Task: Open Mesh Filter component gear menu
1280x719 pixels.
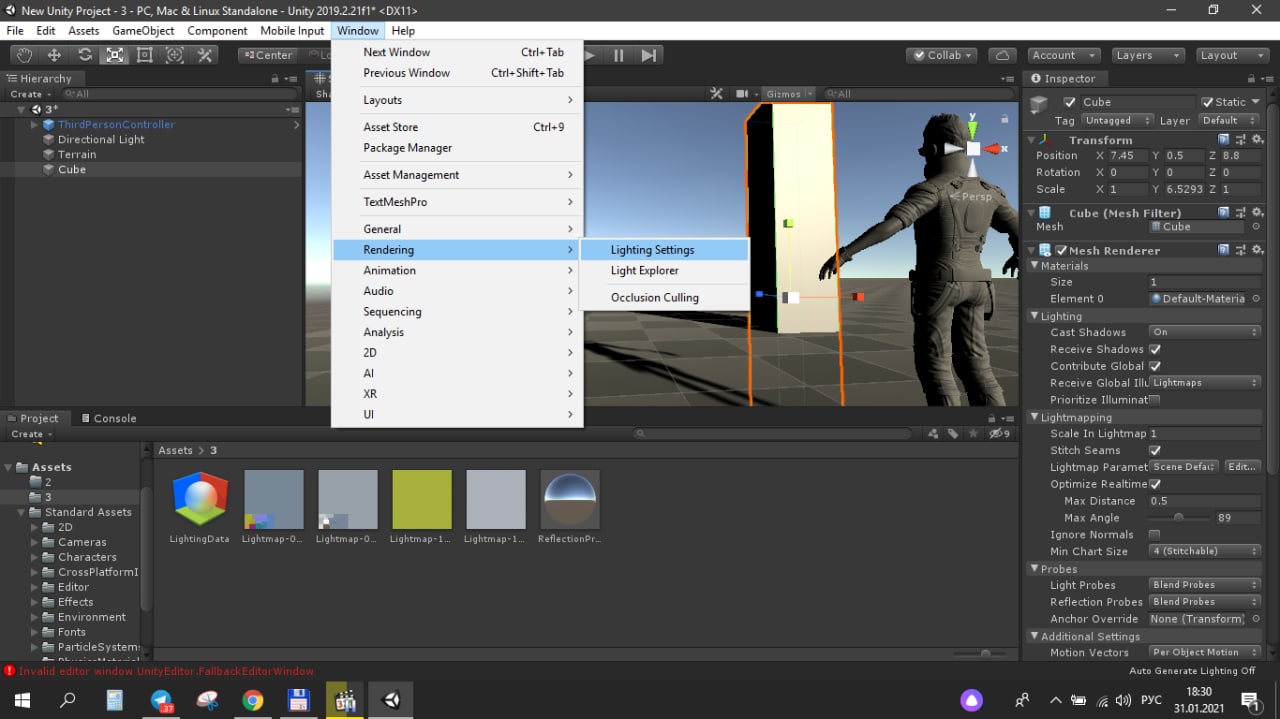Action: point(1257,212)
